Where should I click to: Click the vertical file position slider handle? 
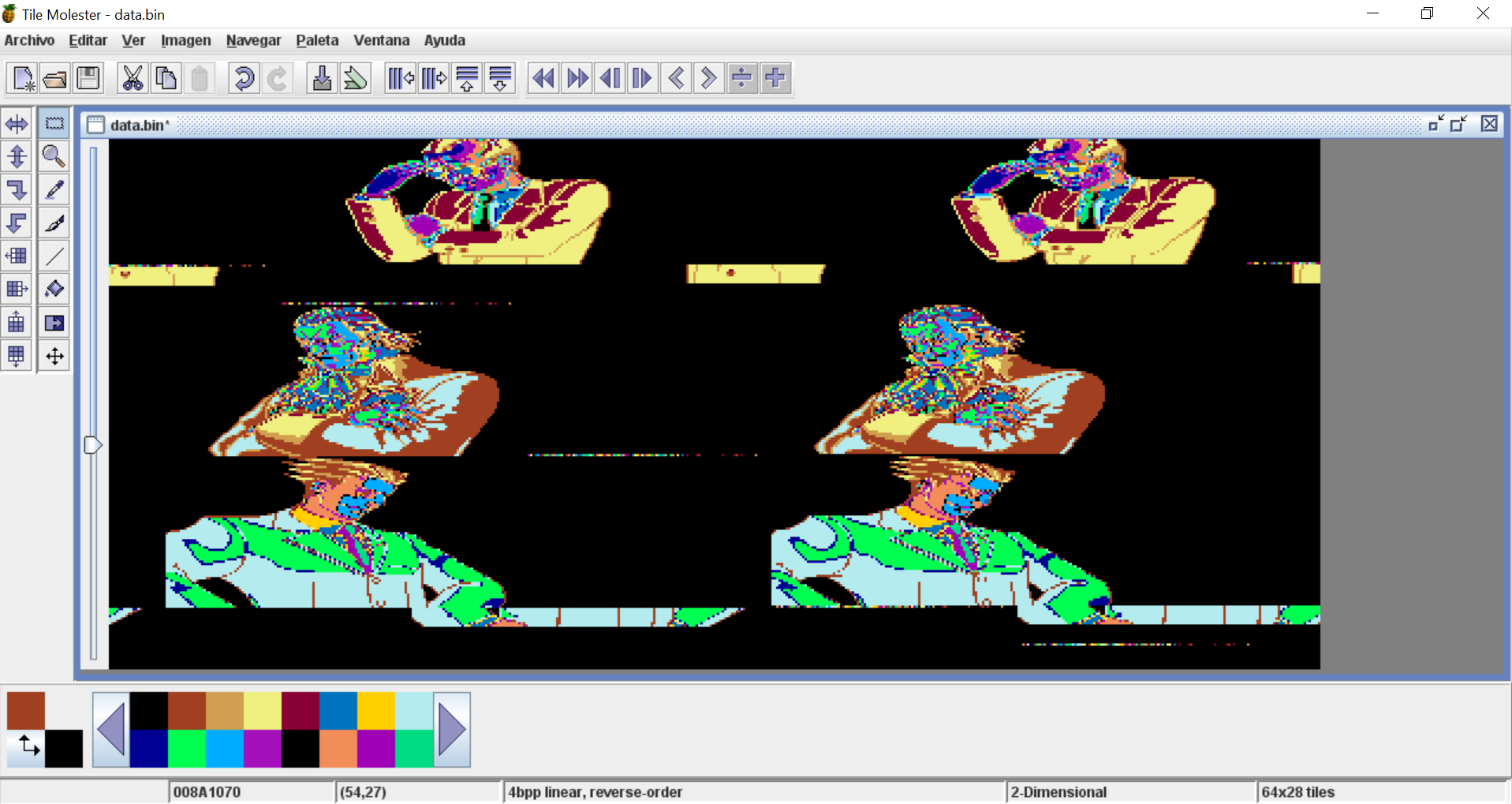93,445
